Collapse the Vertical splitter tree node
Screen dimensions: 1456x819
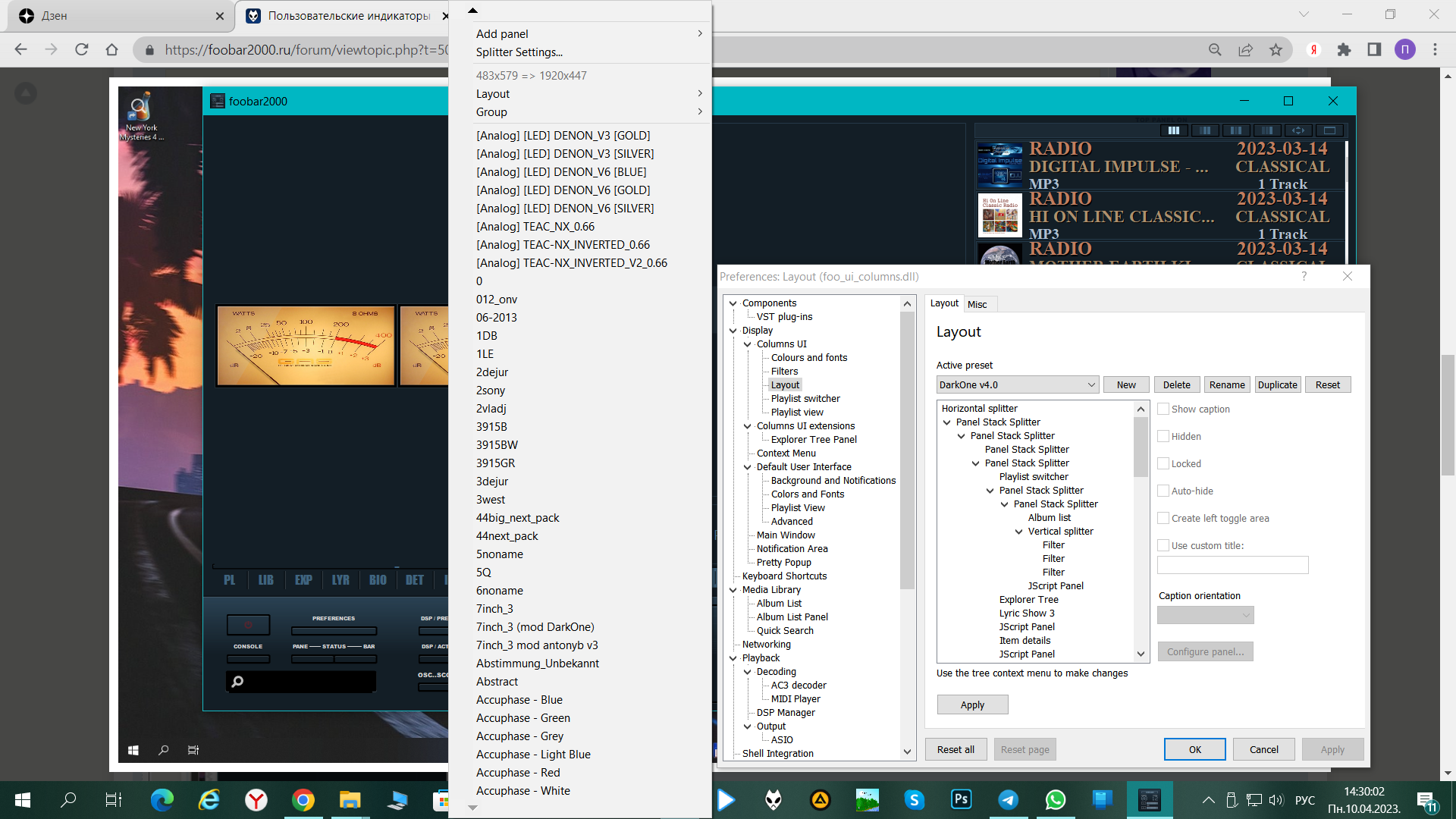click(1018, 532)
